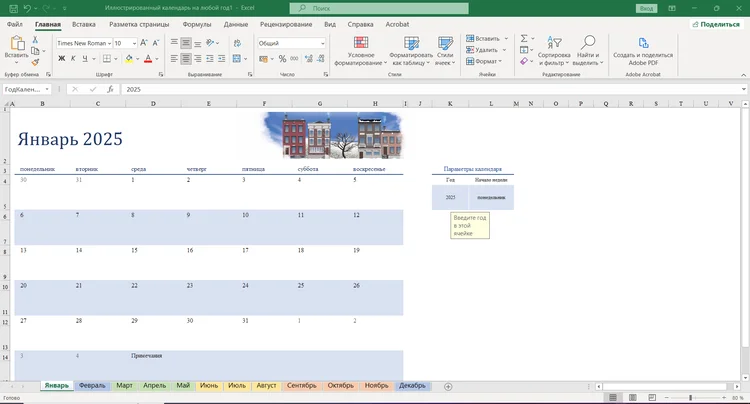Viewport: 750px width, 404px height.
Task: Decrease font size with the smaller A icon
Action: (x=155, y=43)
